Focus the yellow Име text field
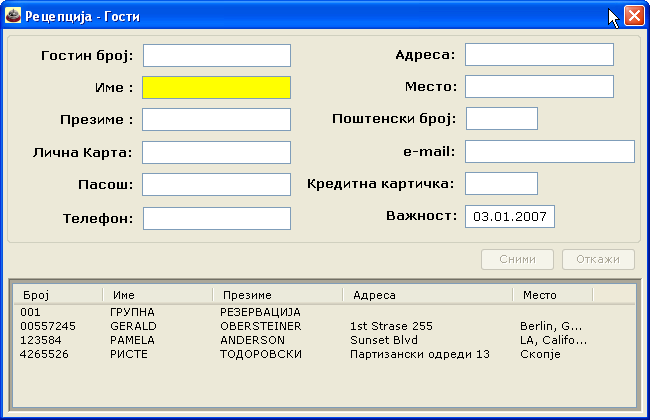 pyautogui.click(x=216, y=87)
